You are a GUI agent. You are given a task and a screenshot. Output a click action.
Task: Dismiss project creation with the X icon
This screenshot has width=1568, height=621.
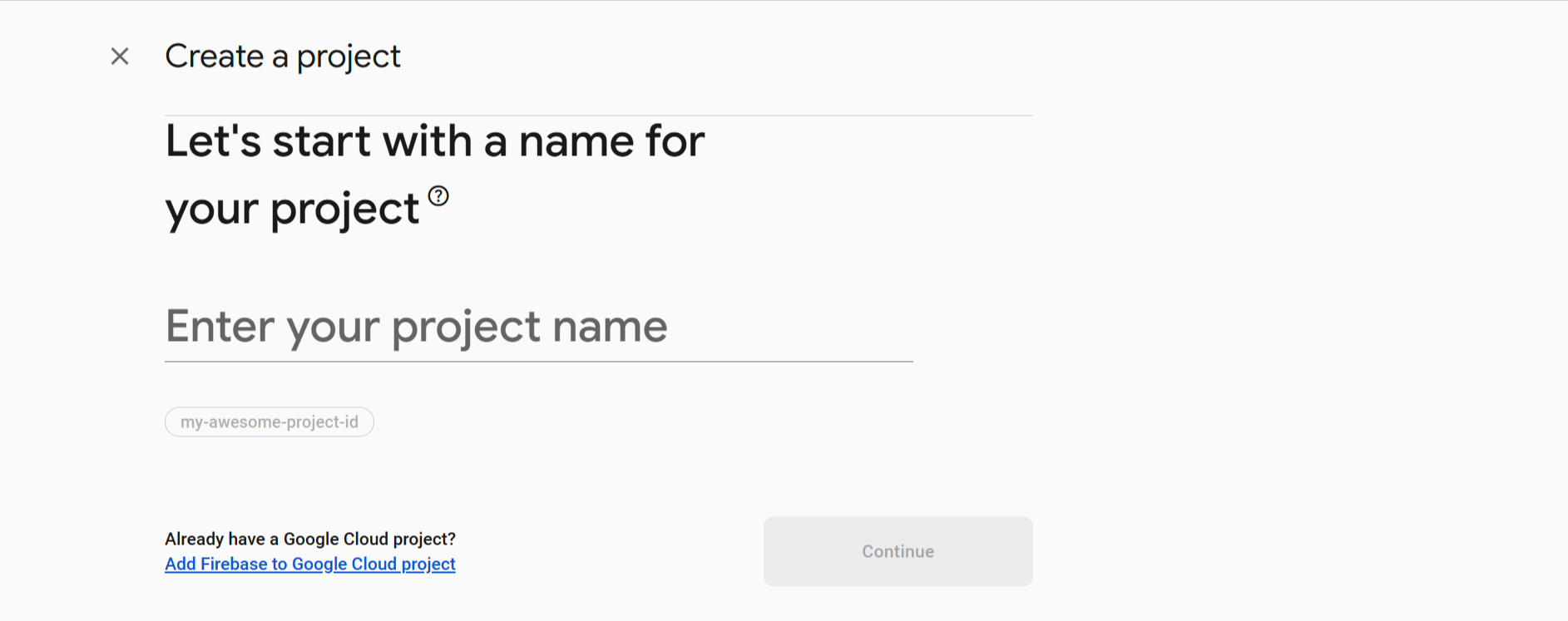pyautogui.click(x=120, y=57)
